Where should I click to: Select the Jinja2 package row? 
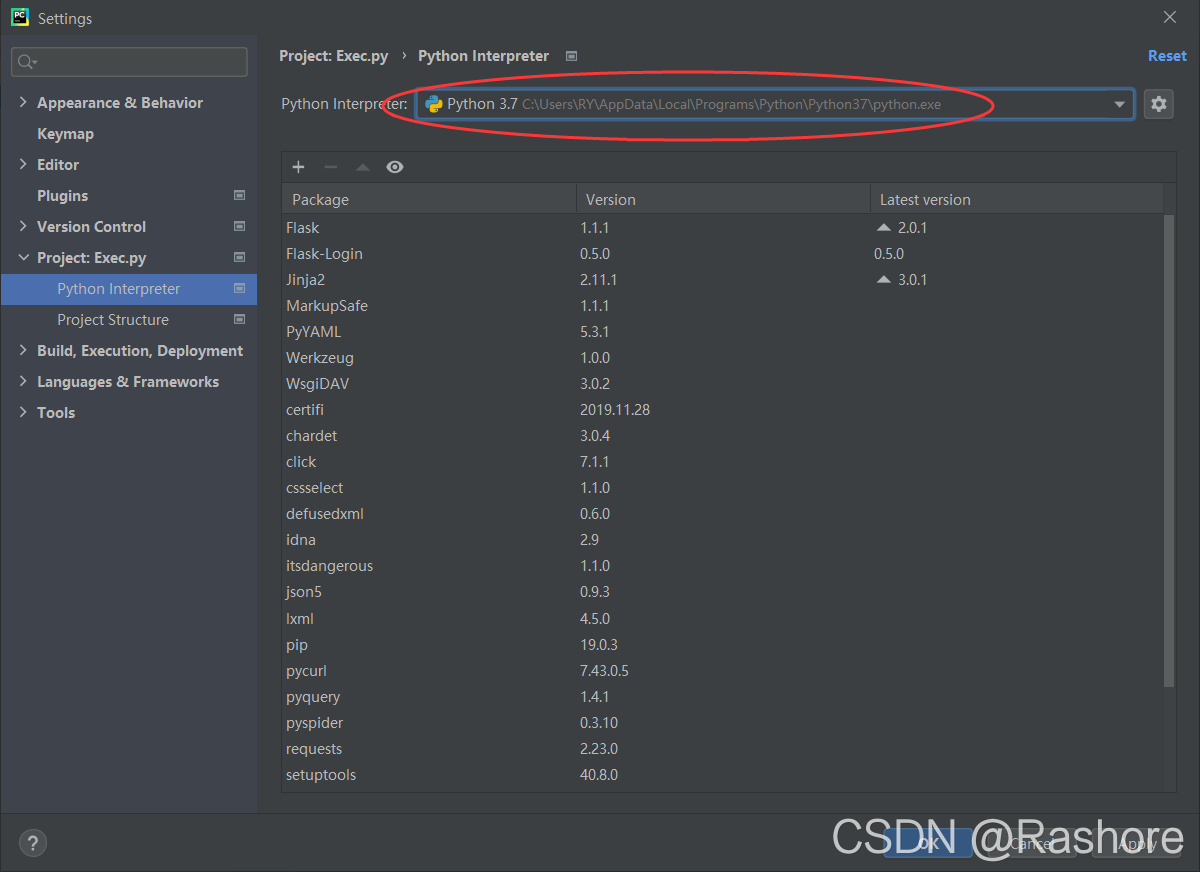(722, 280)
